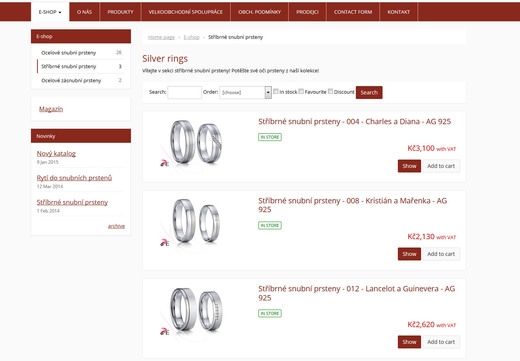This screenshot has height=361, width=520.
Task: Click the Kč3,100 price text
Action: coord(421,148)
